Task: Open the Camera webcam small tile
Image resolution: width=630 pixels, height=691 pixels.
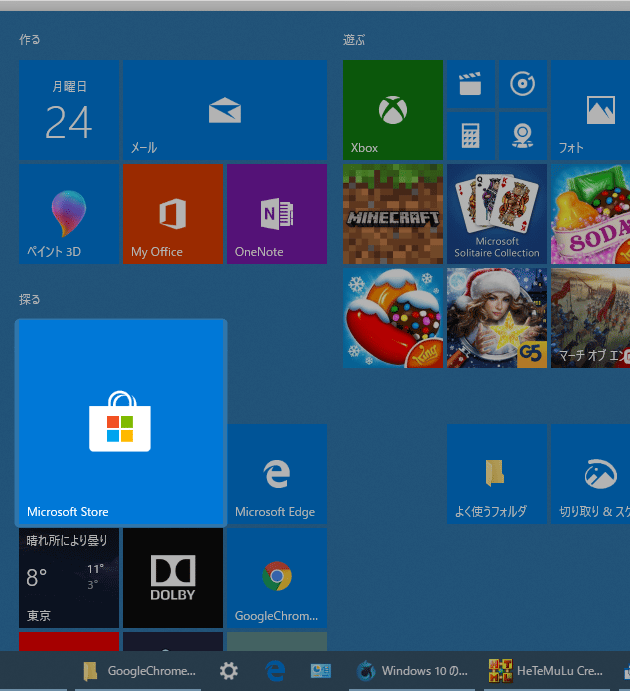Action: pos(523,136)
